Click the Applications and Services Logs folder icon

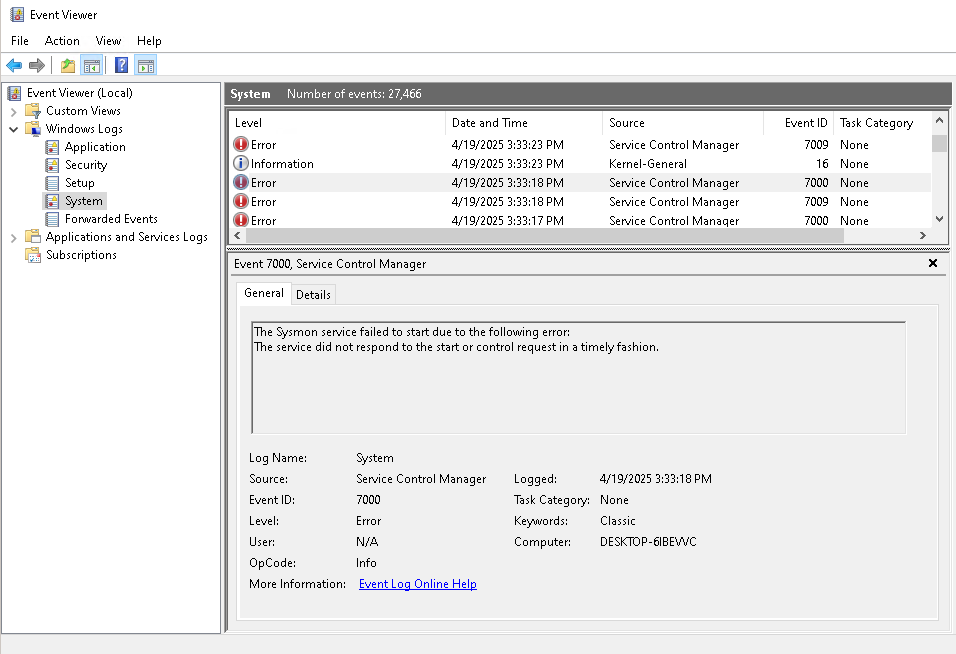click(32, 237)
